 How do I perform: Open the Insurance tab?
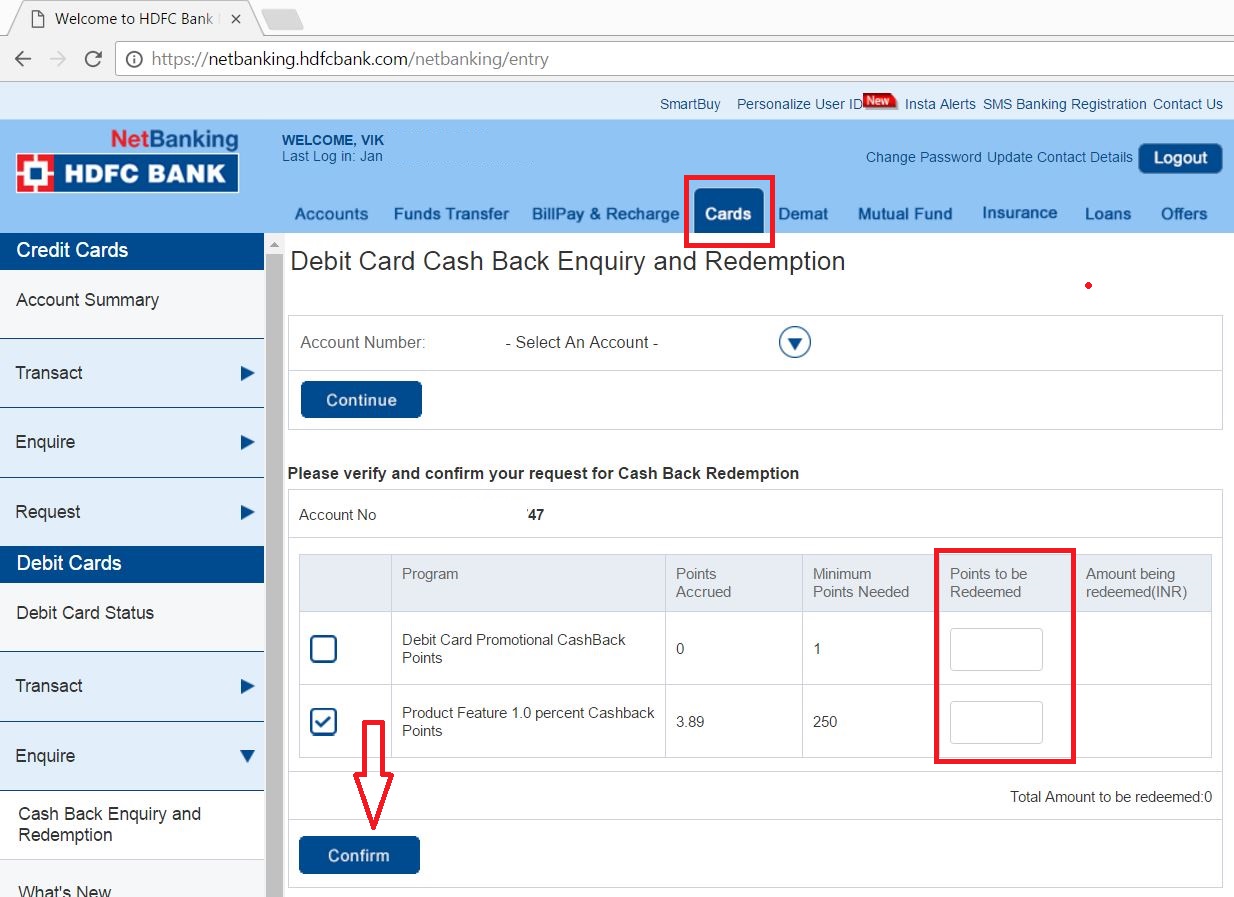point(1019,213)
